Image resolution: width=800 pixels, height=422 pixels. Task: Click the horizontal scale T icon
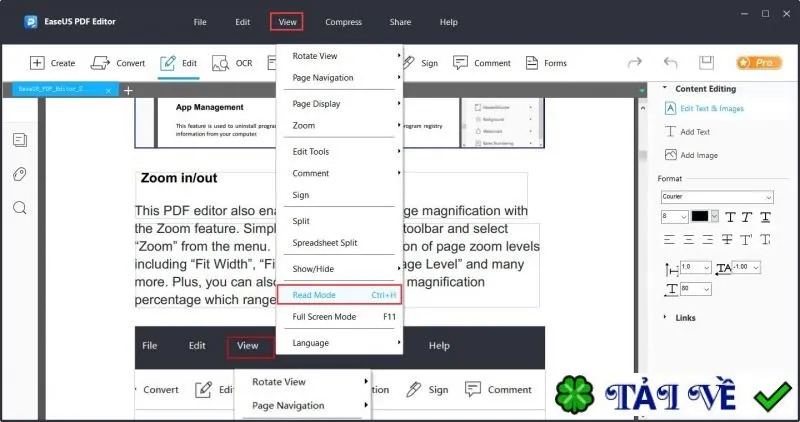671,289
